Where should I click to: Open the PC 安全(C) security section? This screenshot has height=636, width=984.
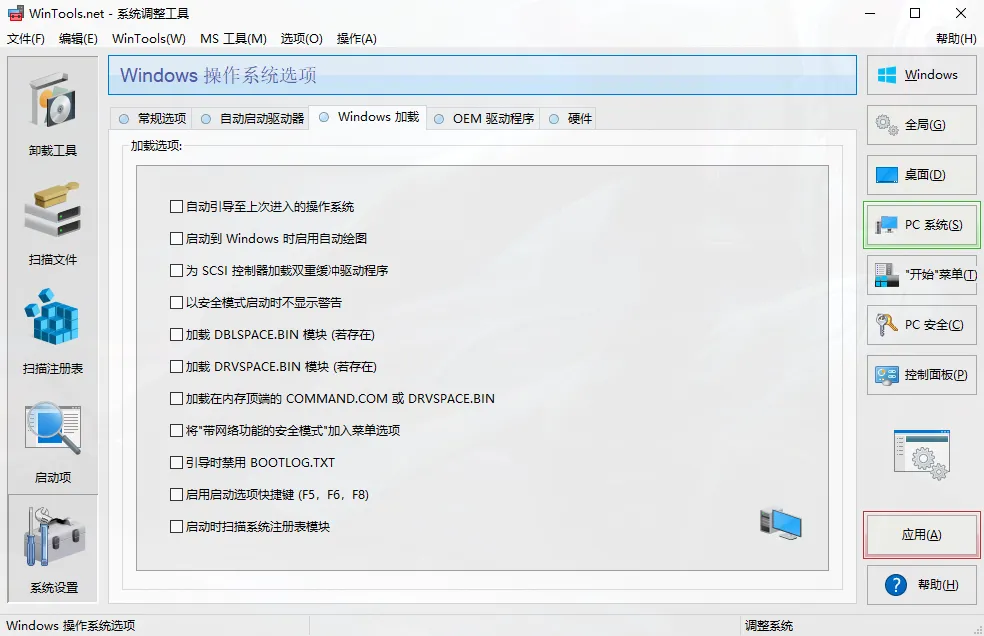click(921, 325)
